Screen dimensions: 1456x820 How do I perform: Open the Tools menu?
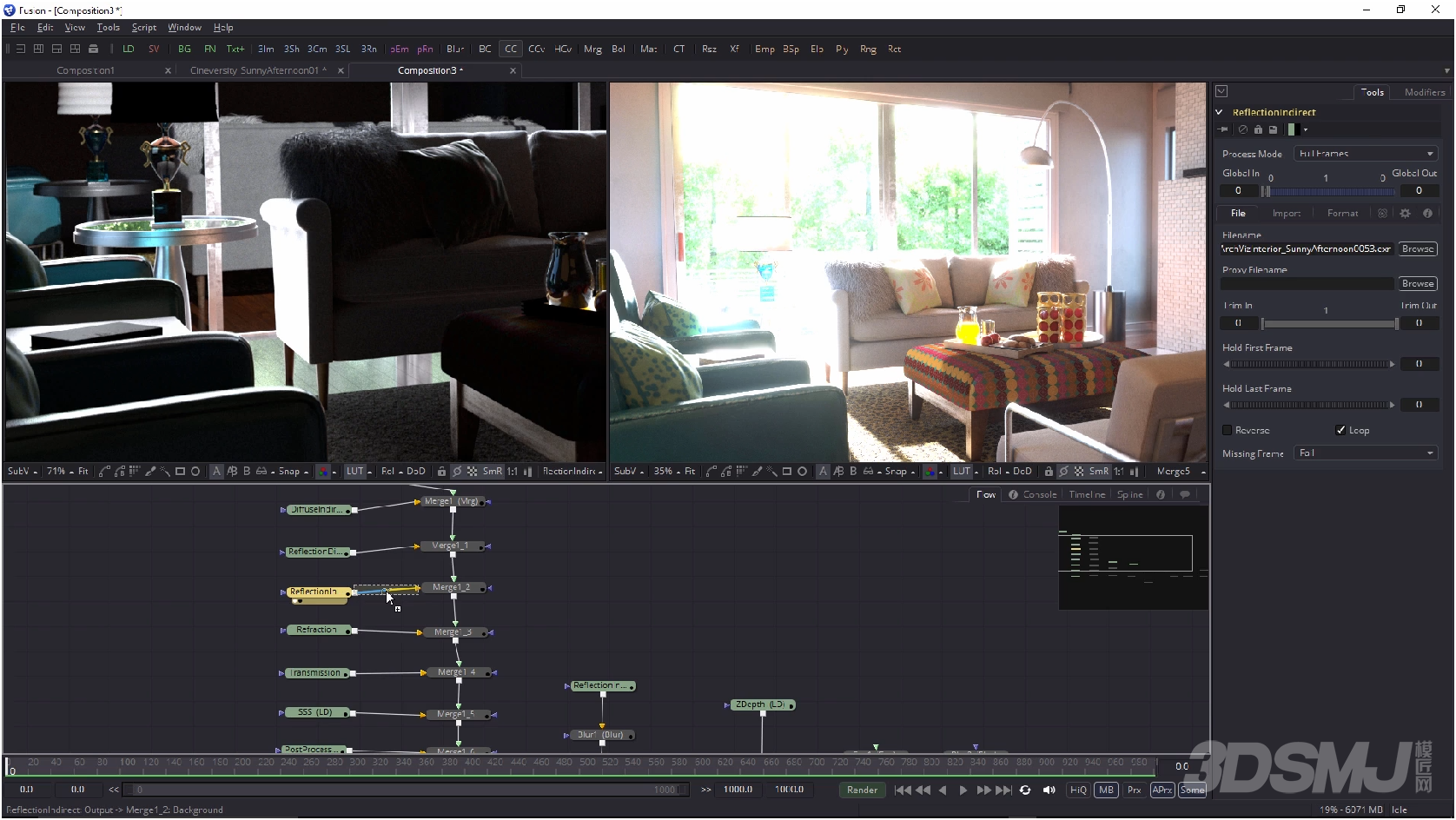click(108, 28)
